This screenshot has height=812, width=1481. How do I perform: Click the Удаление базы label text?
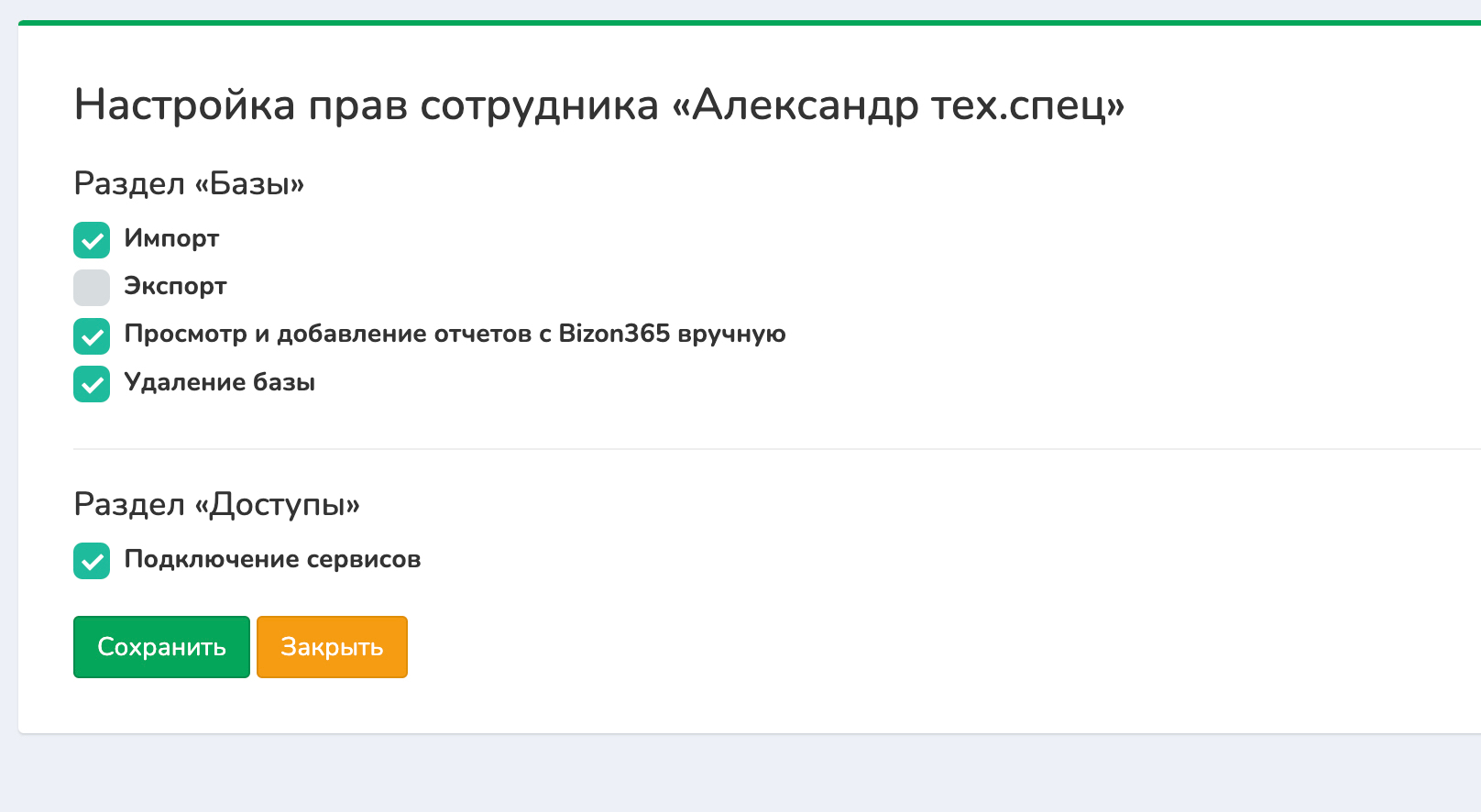tap(219, 382)
